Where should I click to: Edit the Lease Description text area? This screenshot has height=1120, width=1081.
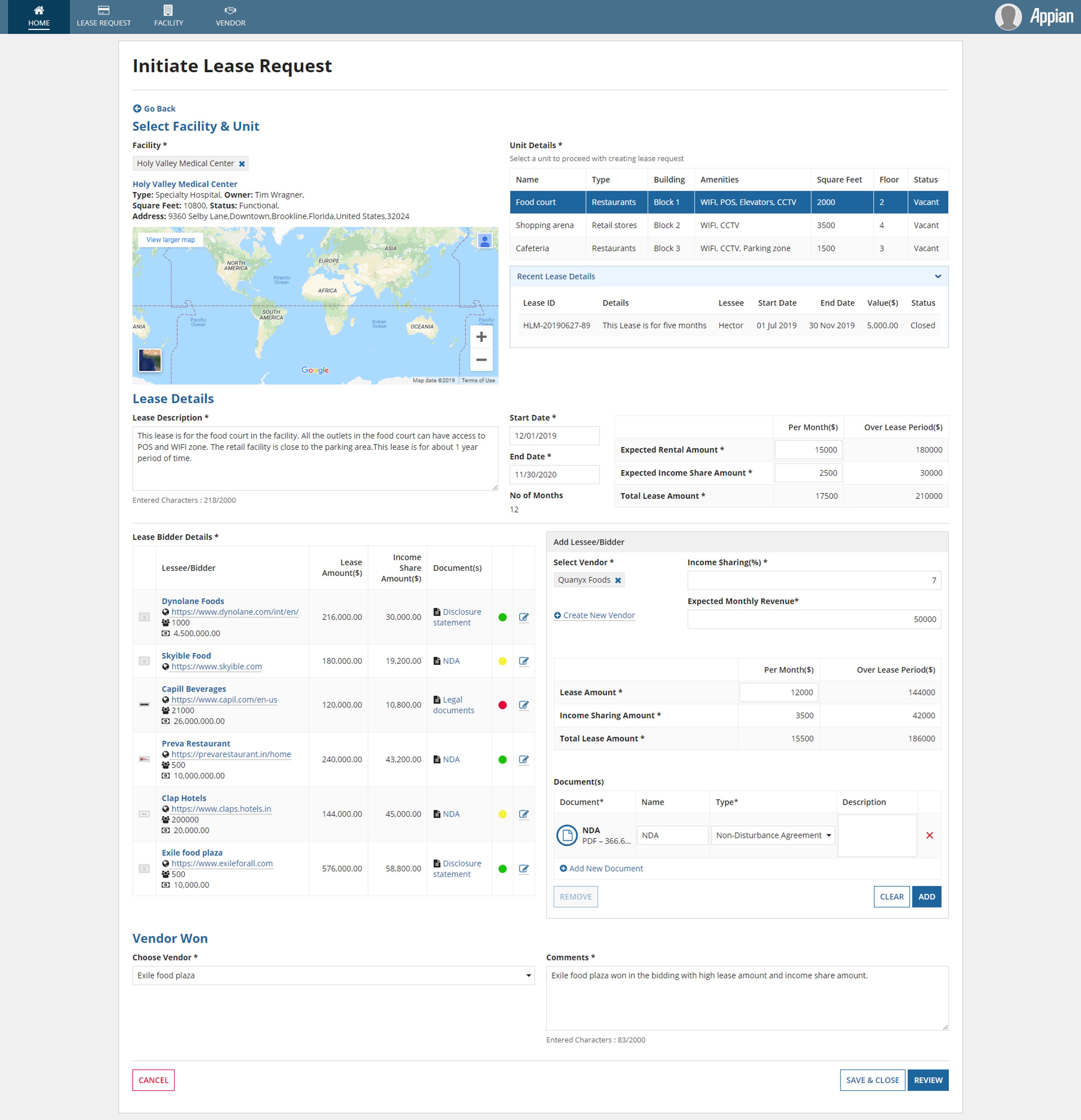[315, 458]
